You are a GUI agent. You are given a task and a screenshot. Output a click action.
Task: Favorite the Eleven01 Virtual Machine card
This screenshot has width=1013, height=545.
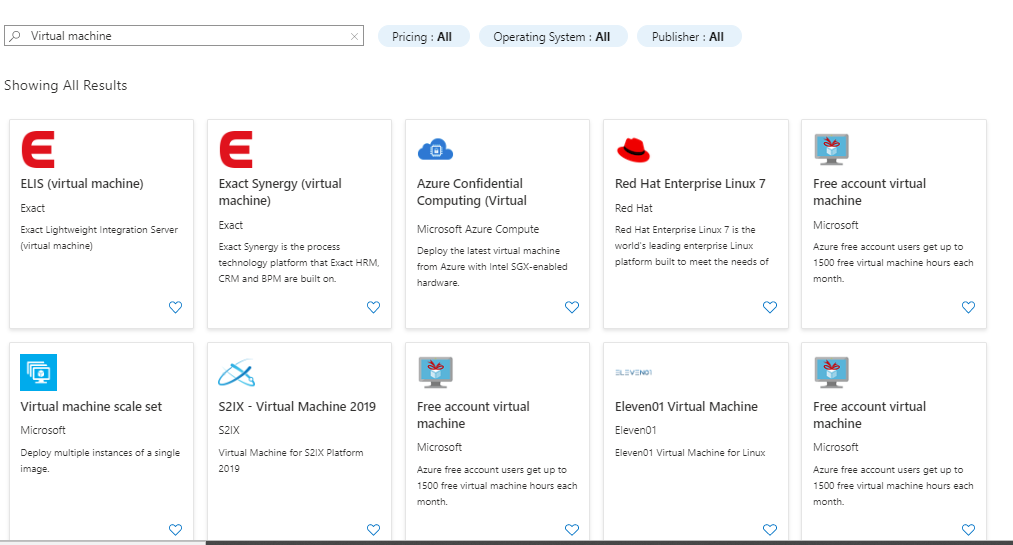pos(769,530)
